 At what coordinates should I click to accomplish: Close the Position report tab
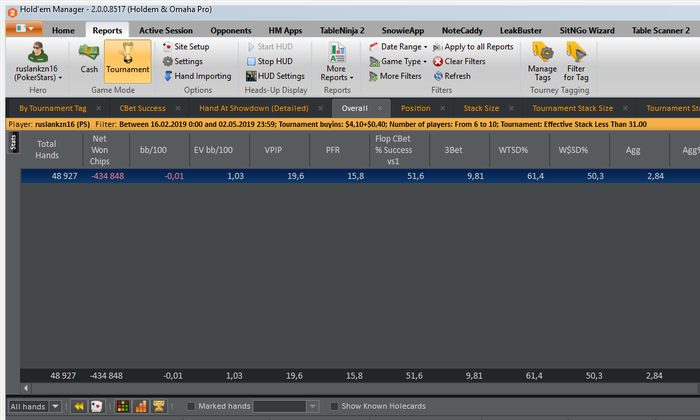click(x=442, y=108)
